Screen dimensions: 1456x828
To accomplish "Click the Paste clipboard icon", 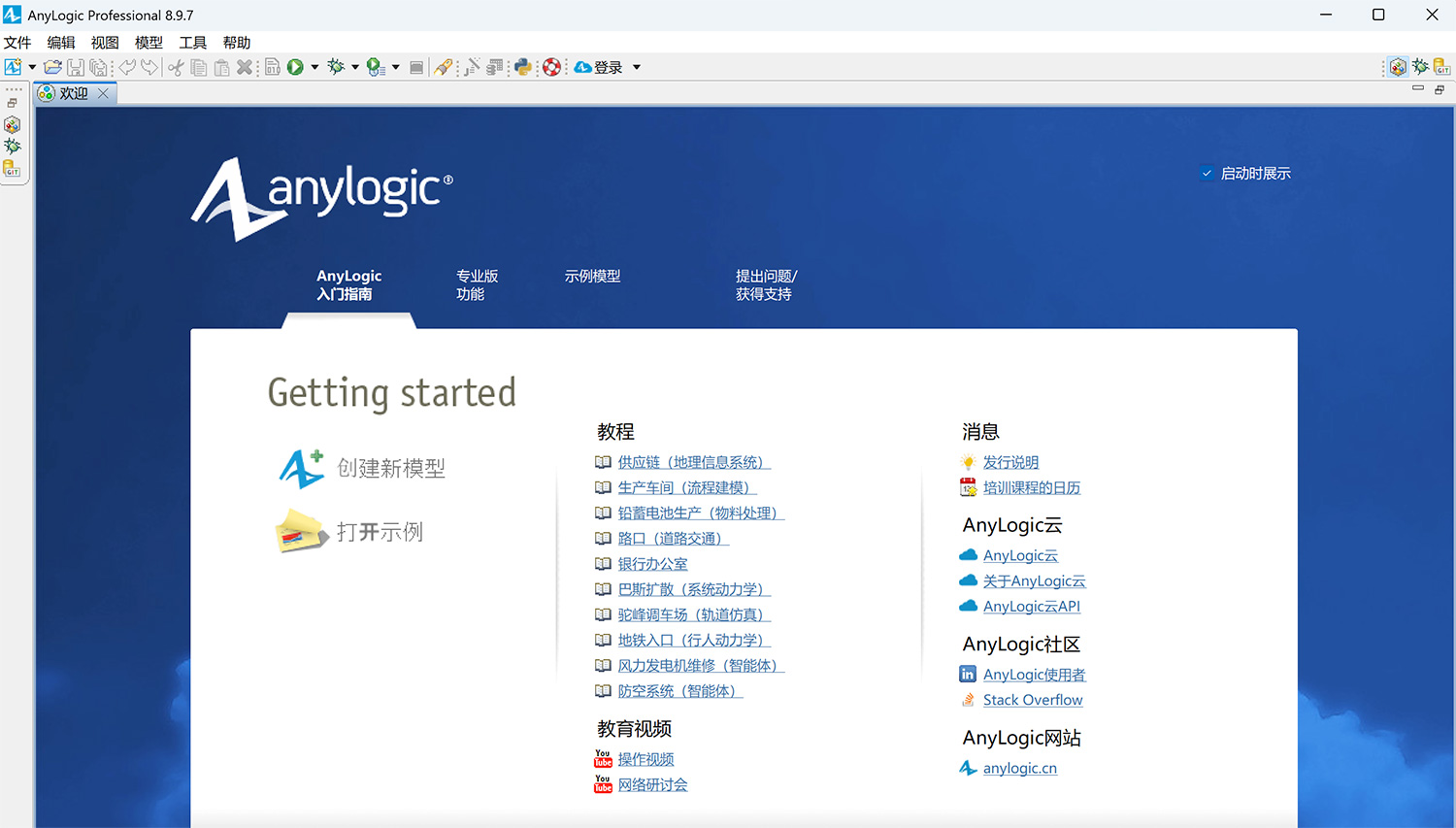I will (222, 67).
